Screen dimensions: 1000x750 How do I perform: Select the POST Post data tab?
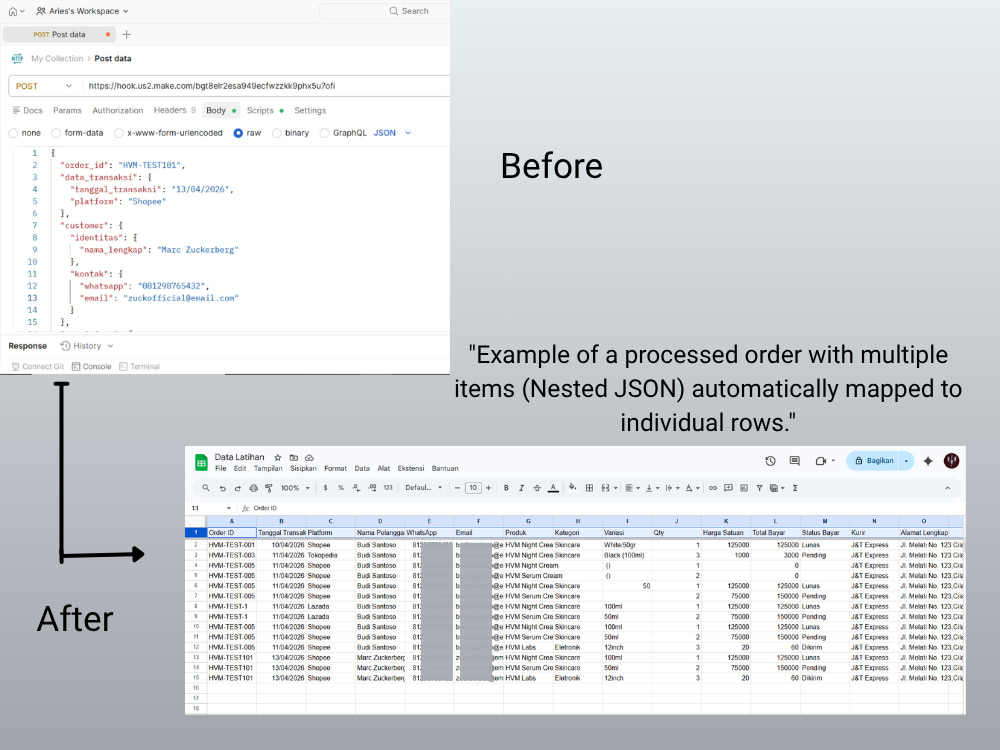(x=59, y=34)
